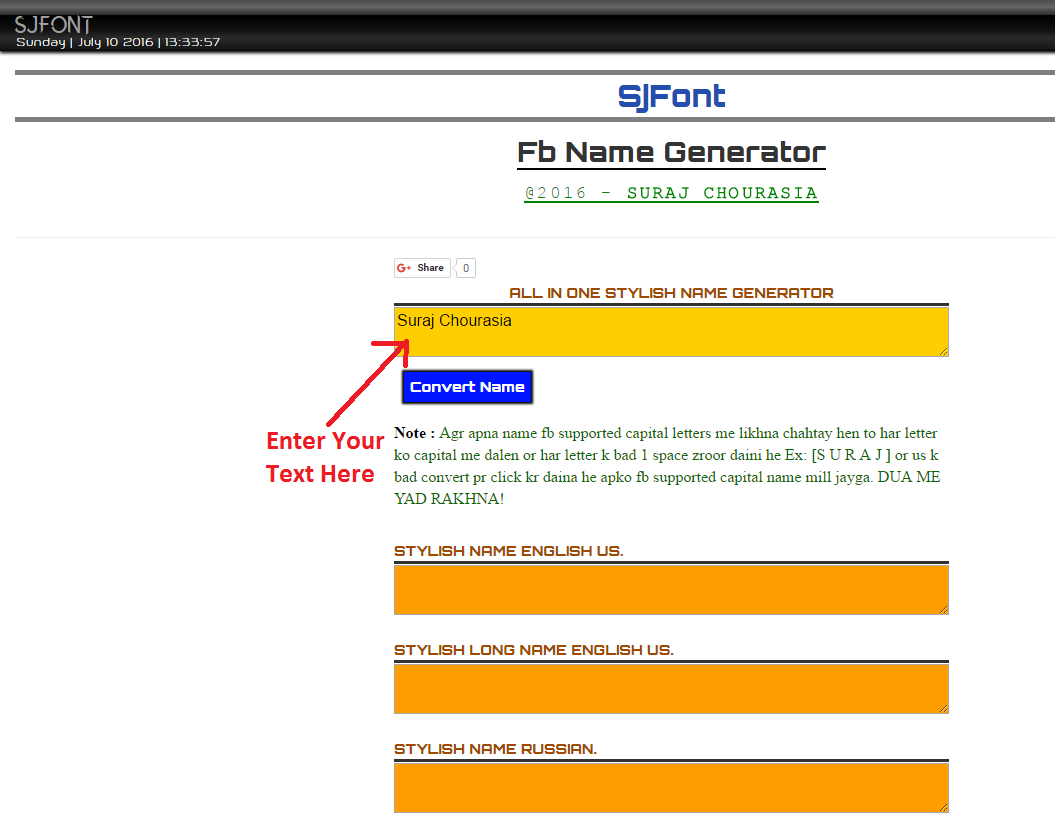Click the 'Stylish Long Name English US.' label
This screenshot has width=1055, height=832.
534,650
